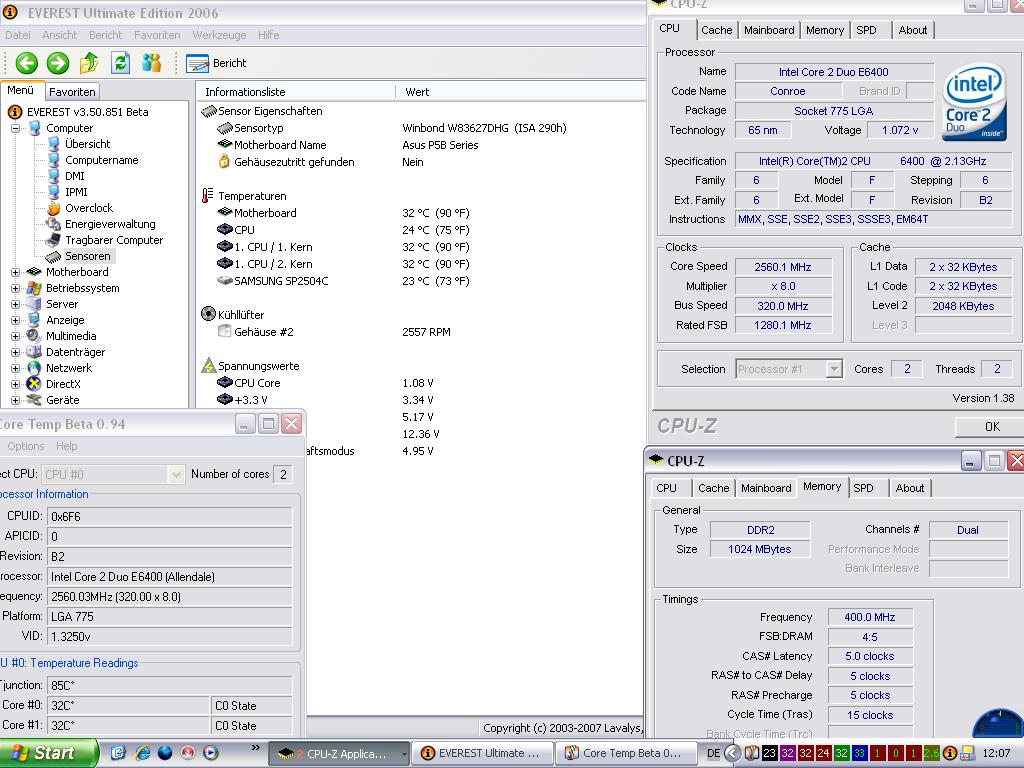The height and width of the screenshot is (768, 1024).
Task: Switch to CPU-Z Application taskbar button
Action: [x=340, y=754]
